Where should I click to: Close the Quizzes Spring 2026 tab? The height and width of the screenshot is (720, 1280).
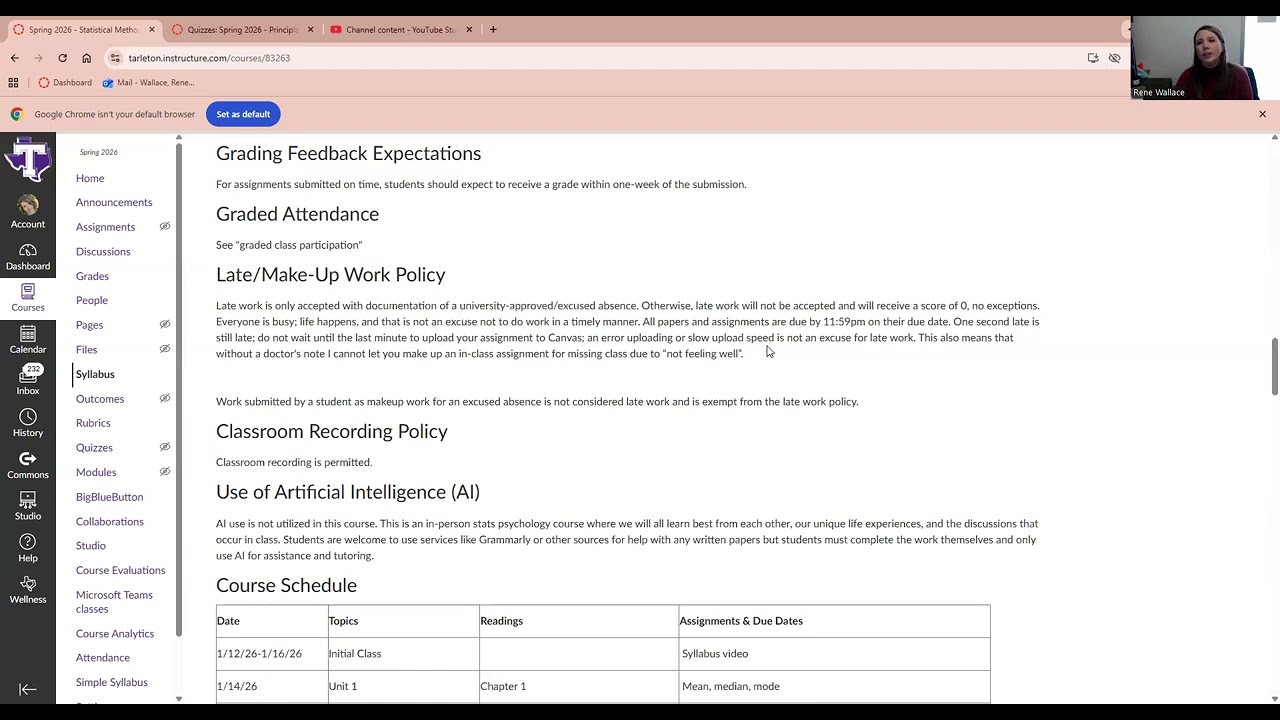point(310,29)
